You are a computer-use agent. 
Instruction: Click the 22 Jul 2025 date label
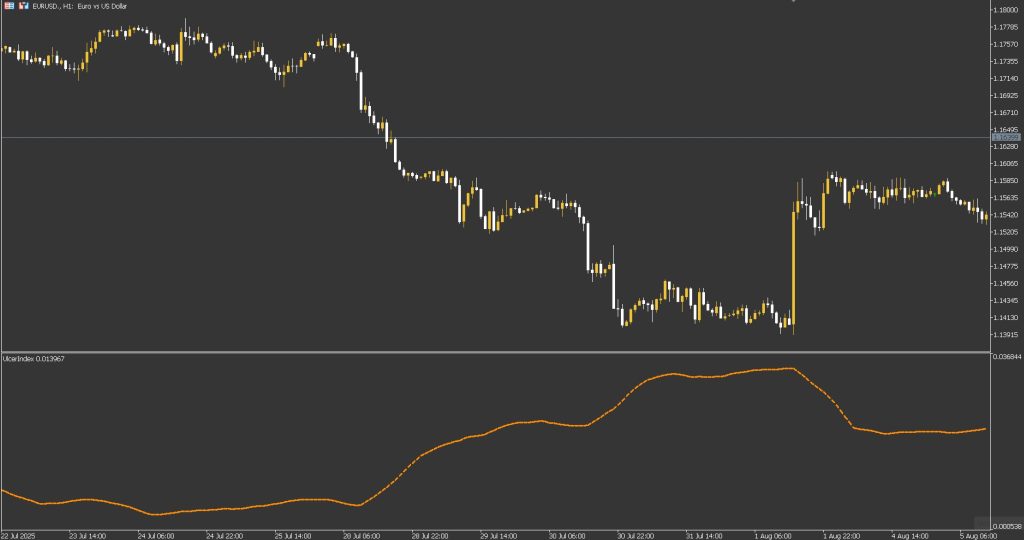click(x=19, y=536)
